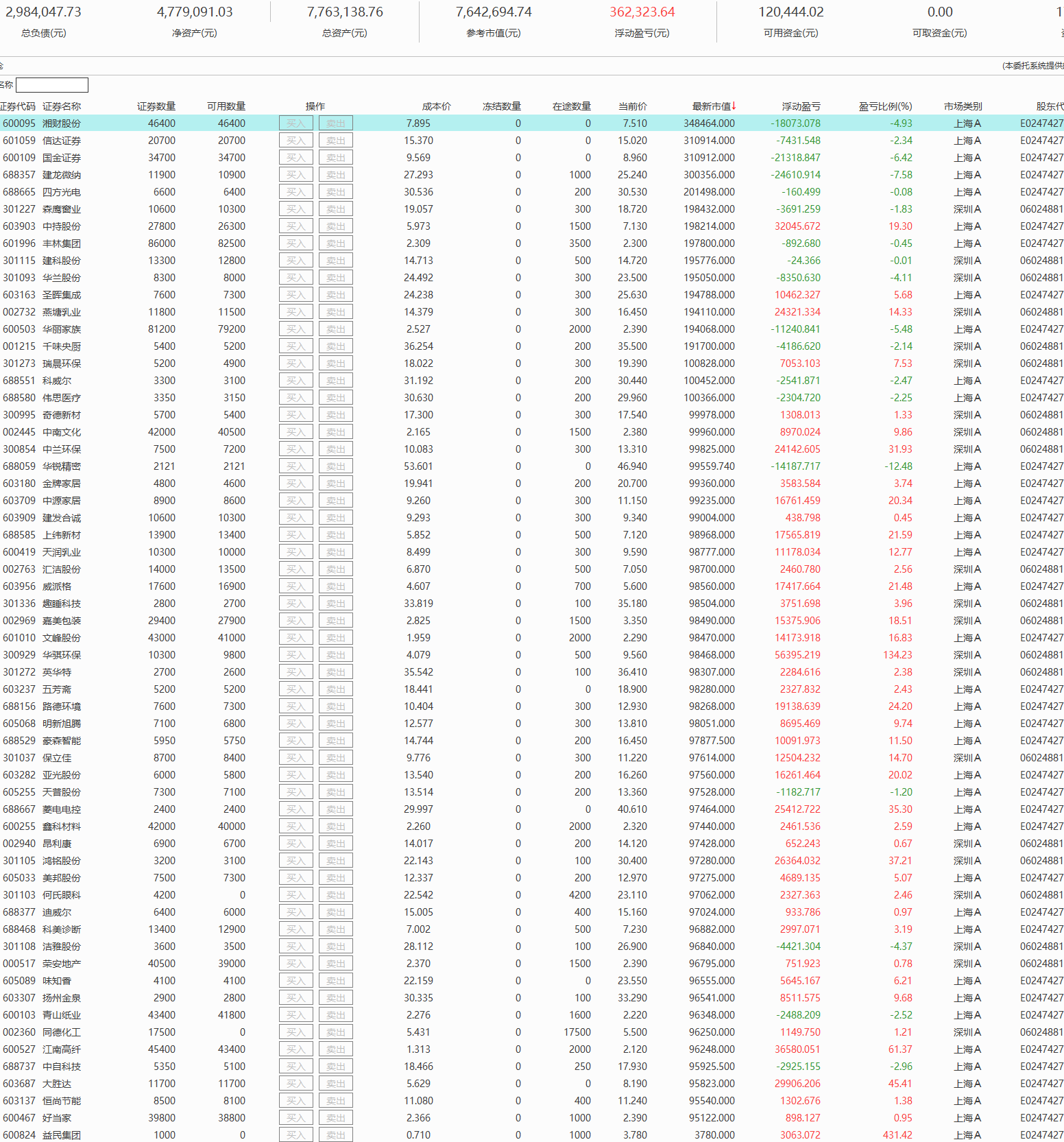This screenshot has width=1064, height=1142.
Task: Click the 可用资金 value 120,444.02
Action: coord(790,12)
